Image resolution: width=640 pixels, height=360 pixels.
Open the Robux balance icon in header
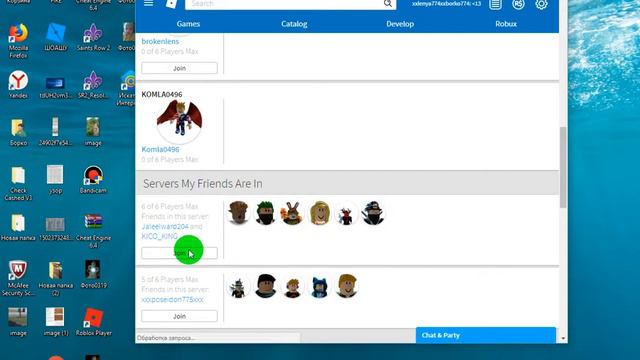click(518, 4)
